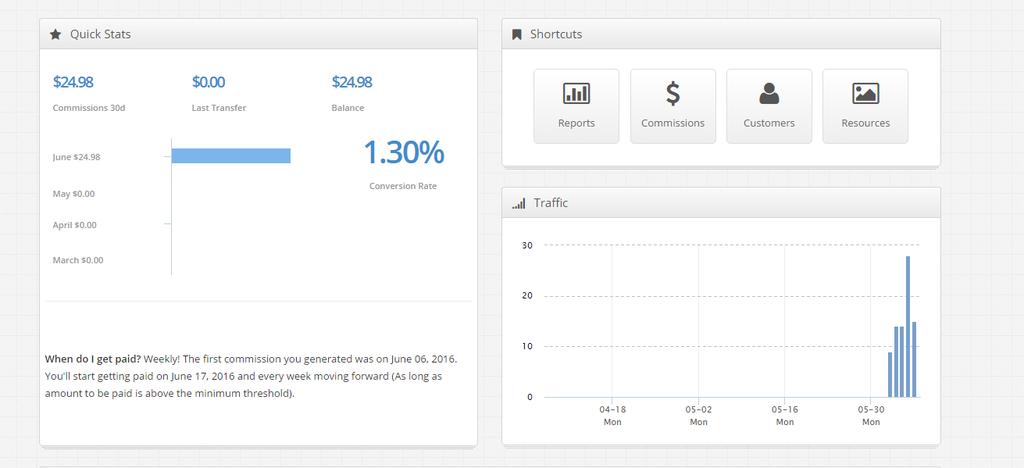Click the 05-16 Mon axis label

[x=785, y=416]
